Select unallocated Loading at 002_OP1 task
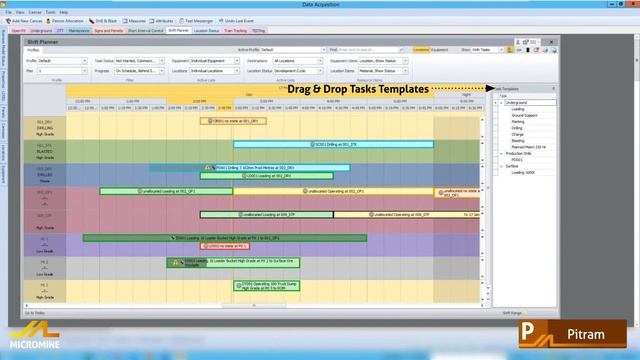 (x=166, y=191)
